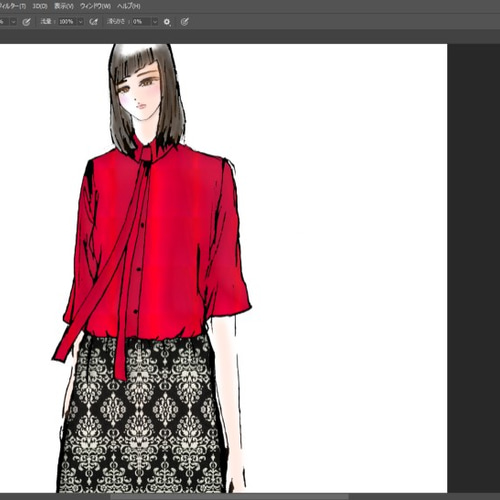The height and width of the screenshot is (500, 500).
Task: Expand the 滑らかさ smoothing dropdown arrow
Action: click(x=155, y=22)
